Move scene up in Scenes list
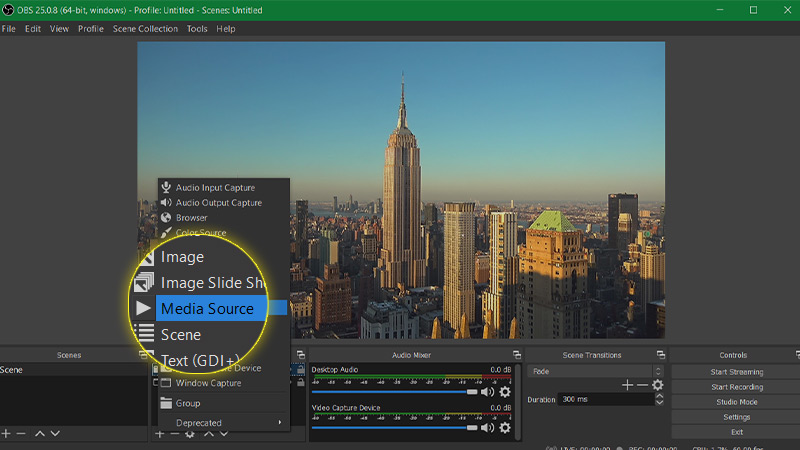The width and height of the screenshot is (800, 450). point(40,433)
